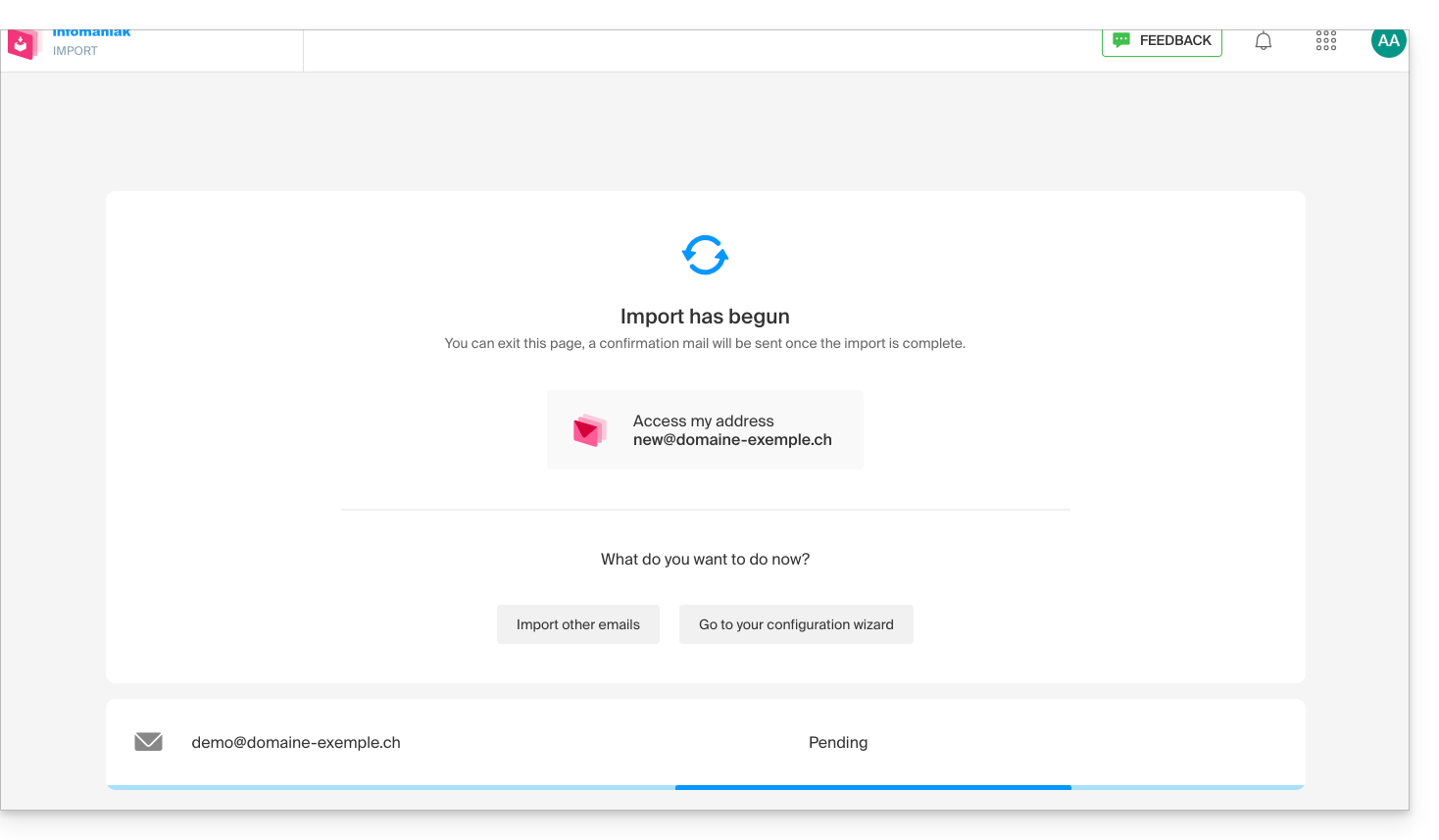This screenshot has width=1439, height=840.
Task: Open the notifications bell
Action: pyautogui.click(x=1264, y=41)
